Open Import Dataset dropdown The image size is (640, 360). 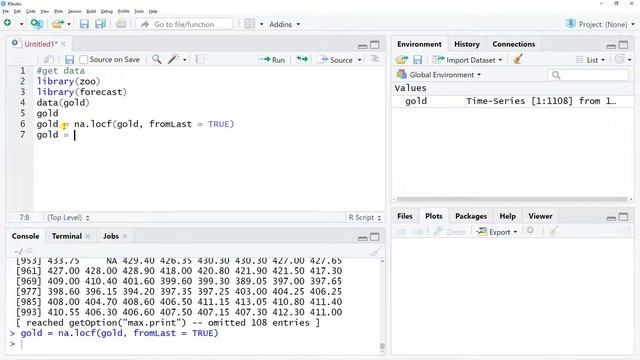pos(467,60)
